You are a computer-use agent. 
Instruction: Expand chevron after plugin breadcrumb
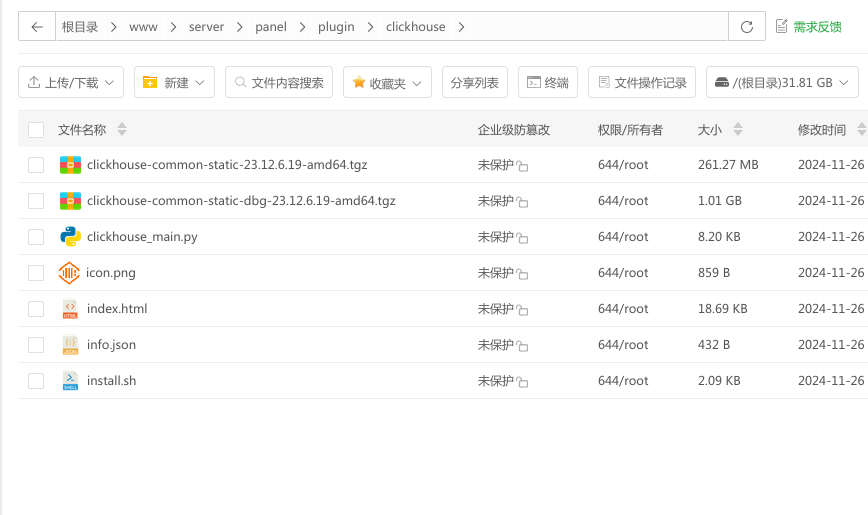370,27
